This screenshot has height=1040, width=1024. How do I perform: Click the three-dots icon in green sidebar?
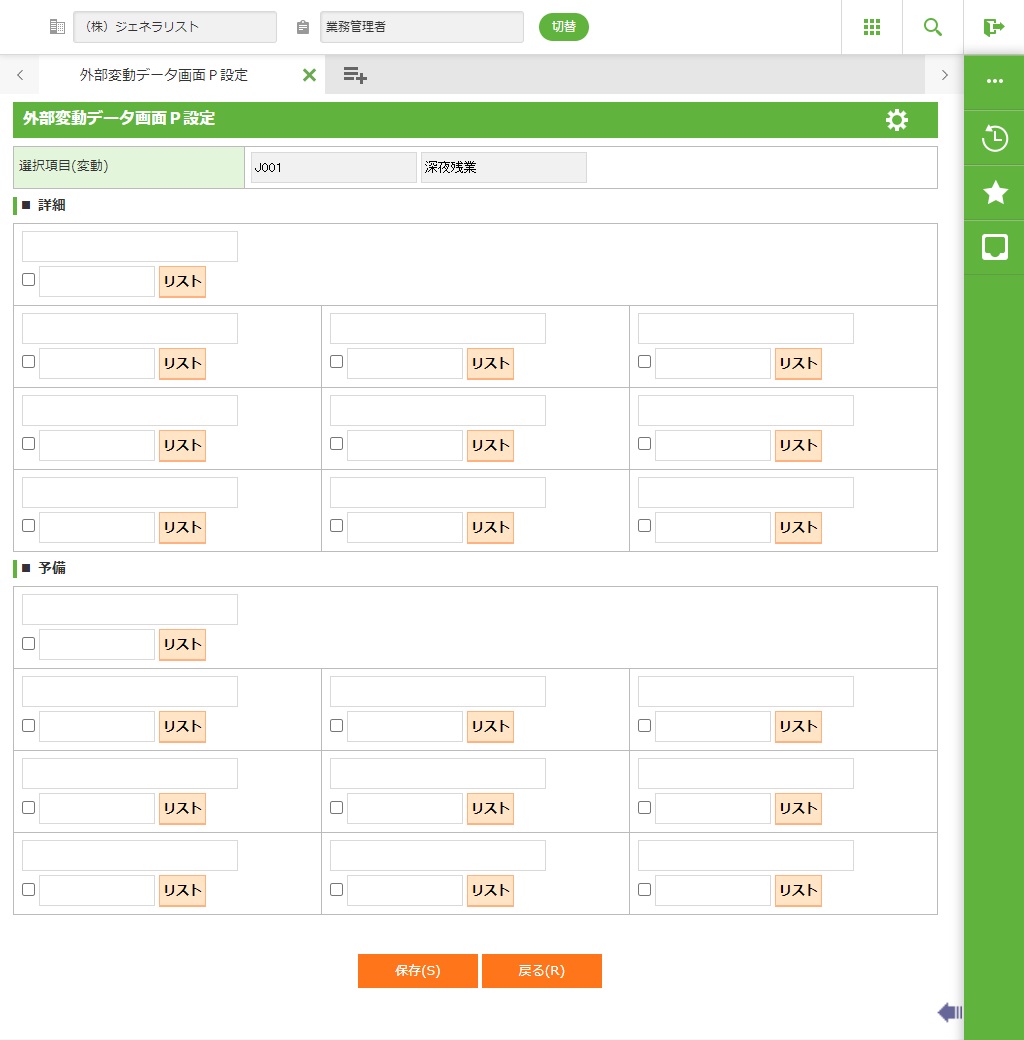tap(995, 82)
